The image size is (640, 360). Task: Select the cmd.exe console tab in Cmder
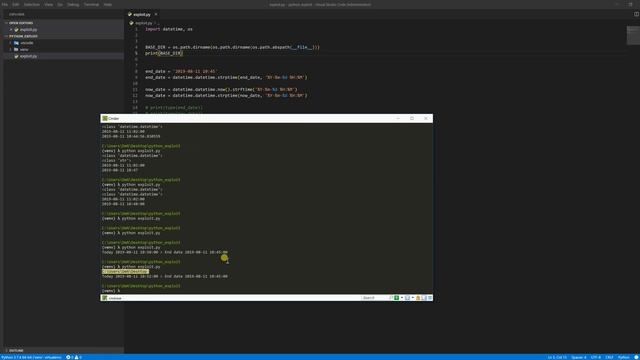pos(113,298)
